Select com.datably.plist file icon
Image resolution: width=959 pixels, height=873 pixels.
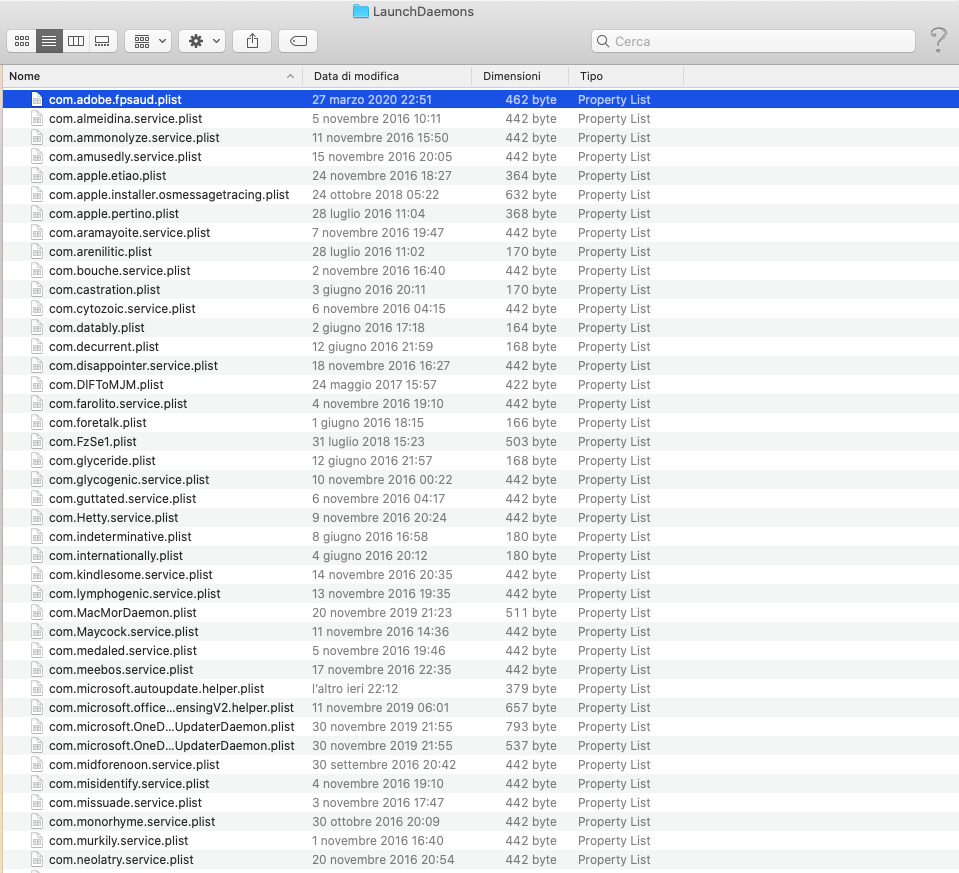pyautogui.click(x=37, y=327)
